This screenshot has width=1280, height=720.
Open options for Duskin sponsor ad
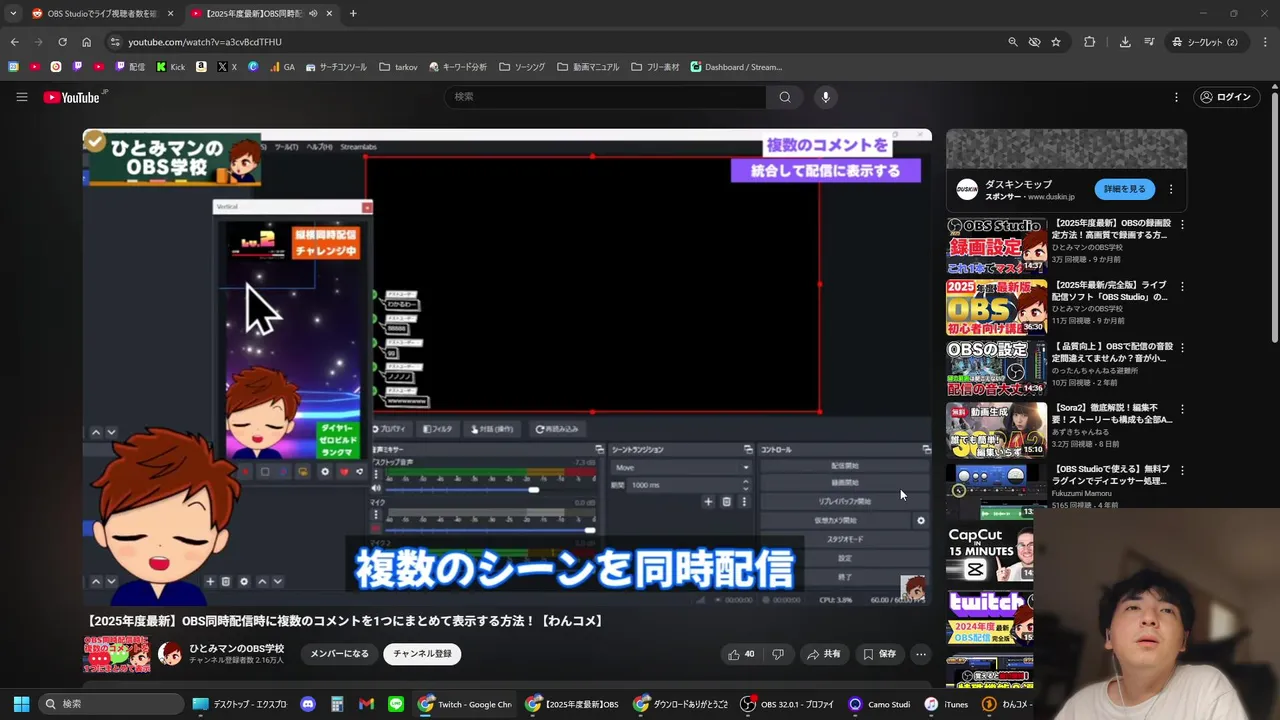click(1171, 189)
